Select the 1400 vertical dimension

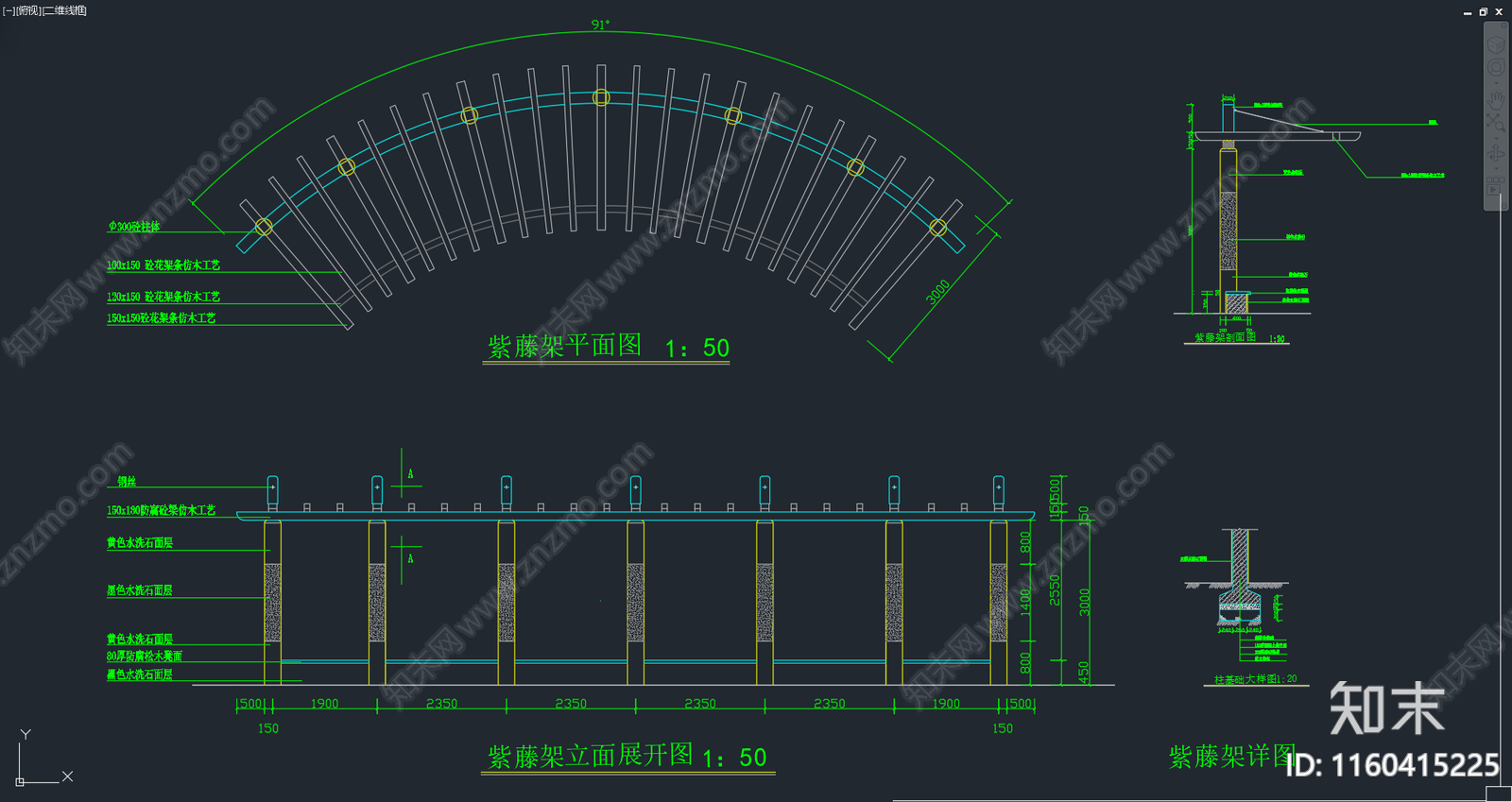coord(1025,601)
